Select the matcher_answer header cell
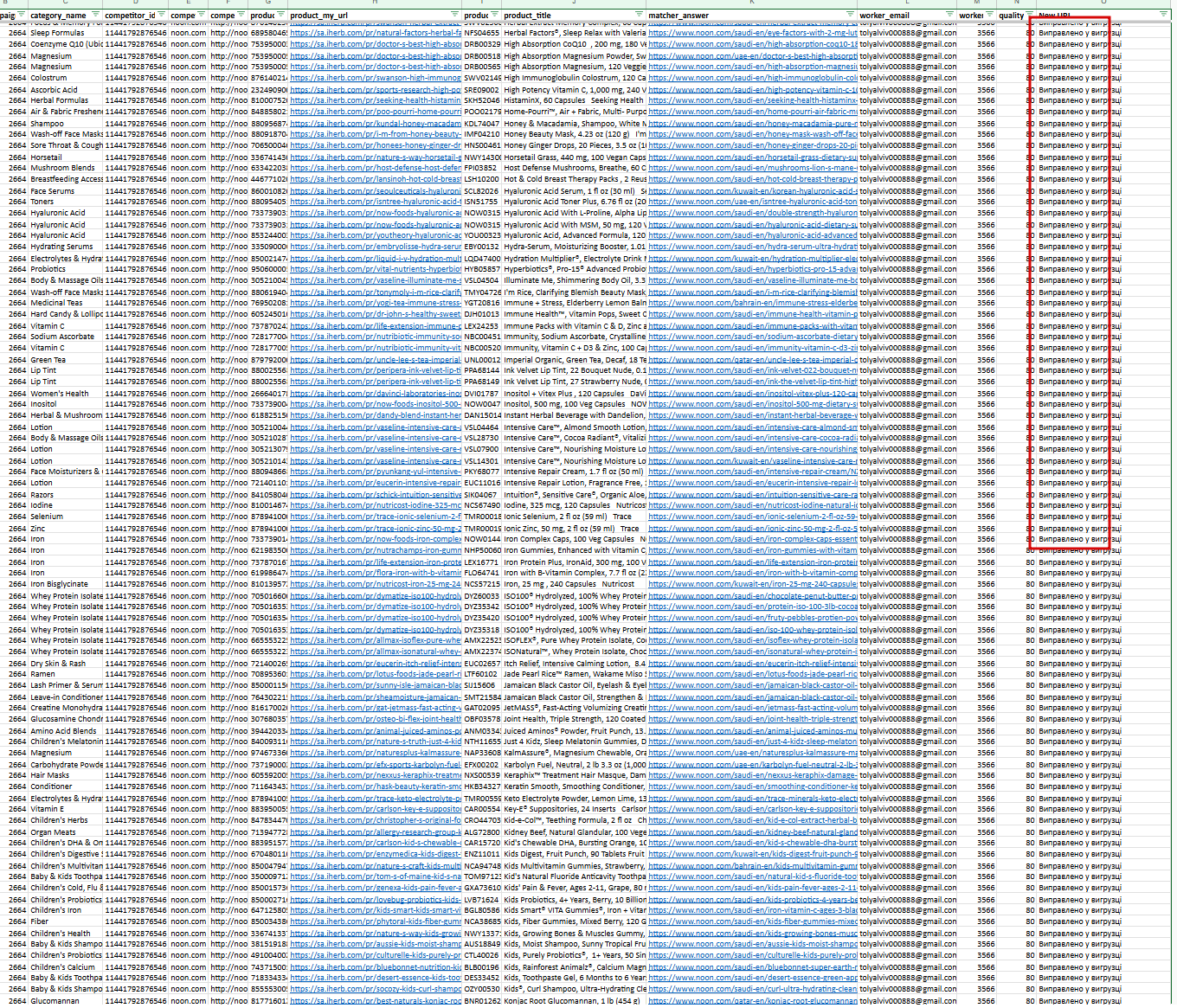Screen dimensions: 1177x1008 [x=752, y=16]
